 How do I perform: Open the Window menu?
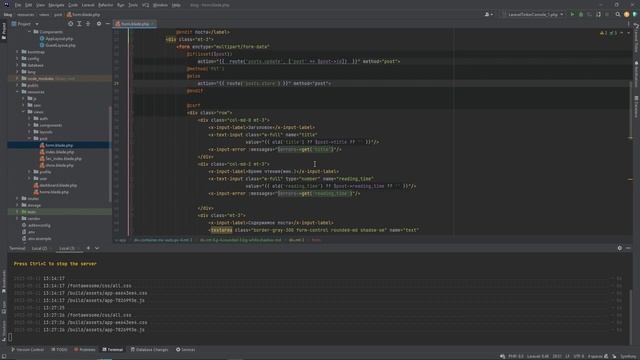tap(160, 5)
